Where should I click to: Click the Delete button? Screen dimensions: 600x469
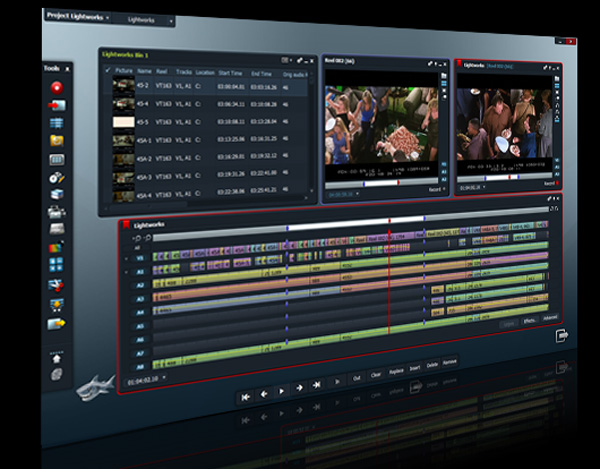(432, 365)
